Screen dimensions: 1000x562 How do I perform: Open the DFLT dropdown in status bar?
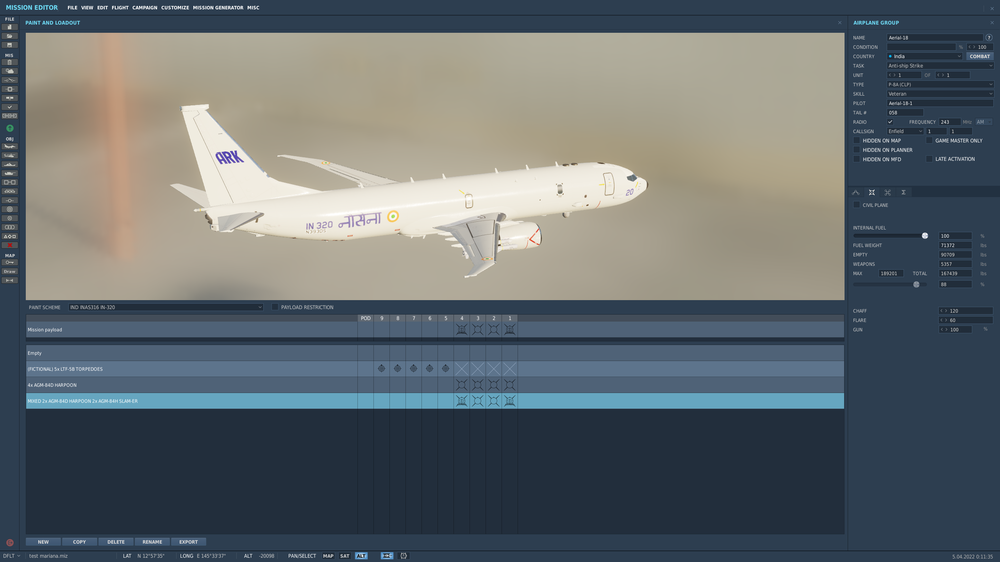click(11, 556)
